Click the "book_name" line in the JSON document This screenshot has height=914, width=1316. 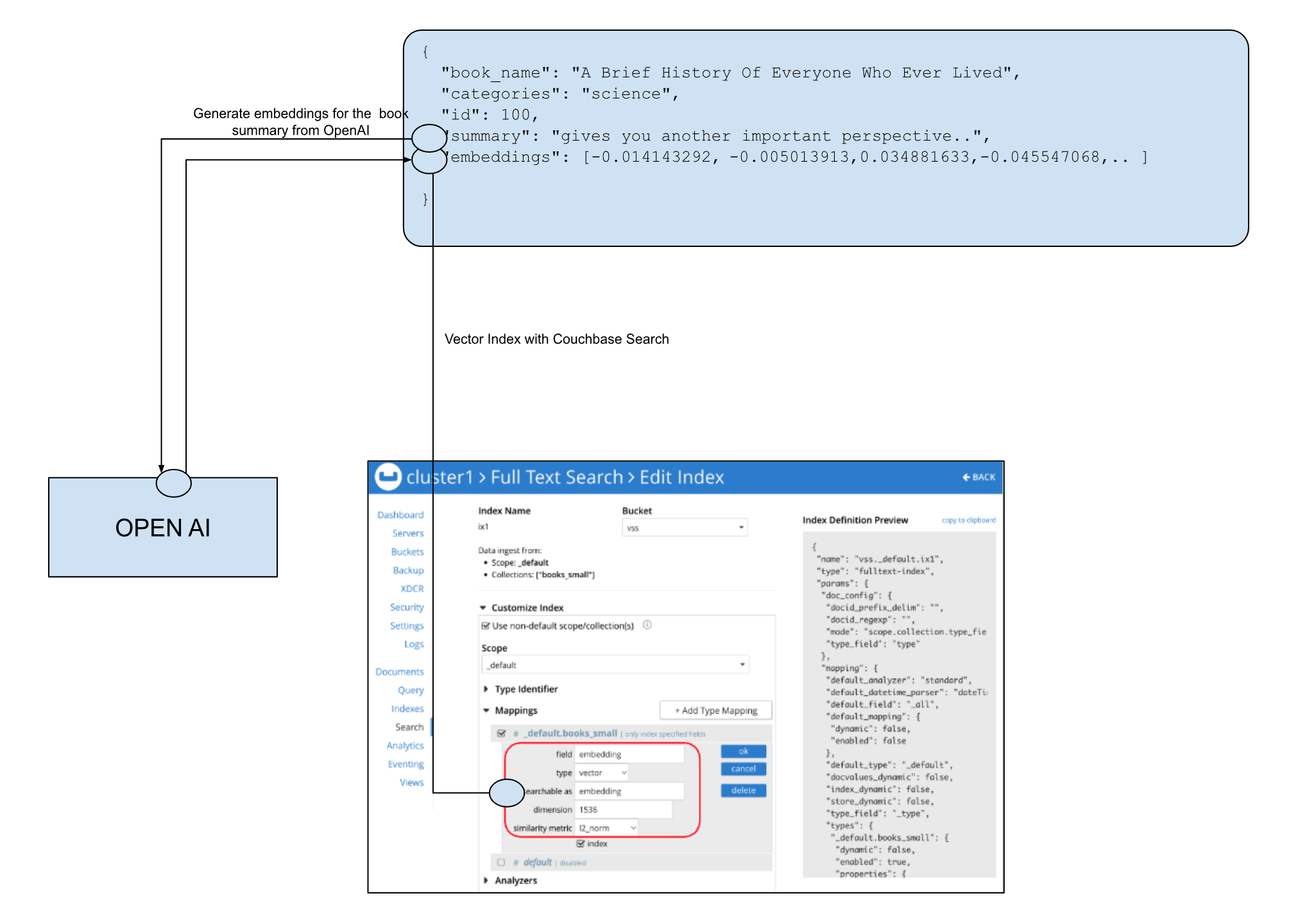pos(730,73)
